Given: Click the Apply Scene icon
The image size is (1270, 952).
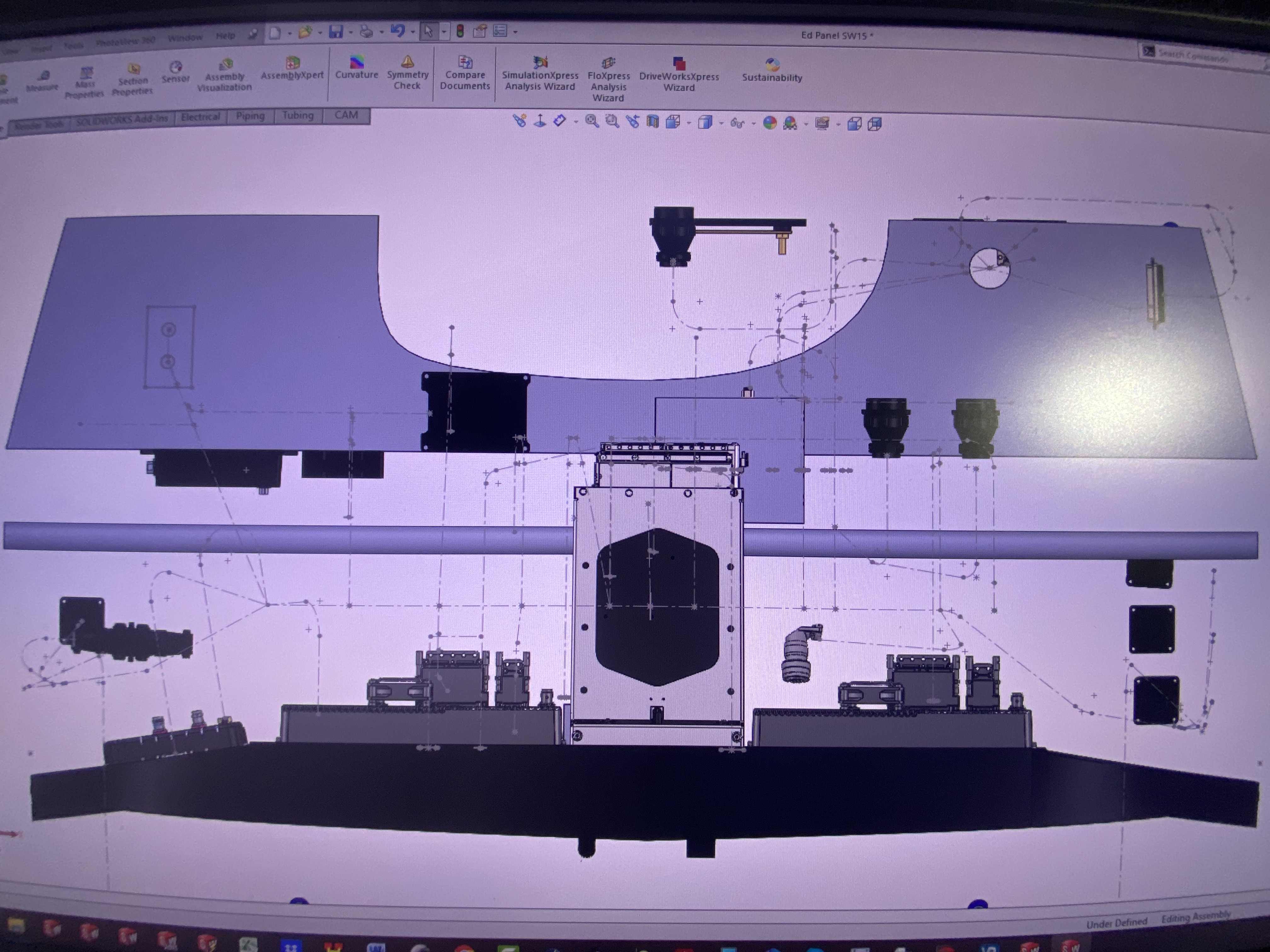Looking at the screenshot, I should click(791, 123).
